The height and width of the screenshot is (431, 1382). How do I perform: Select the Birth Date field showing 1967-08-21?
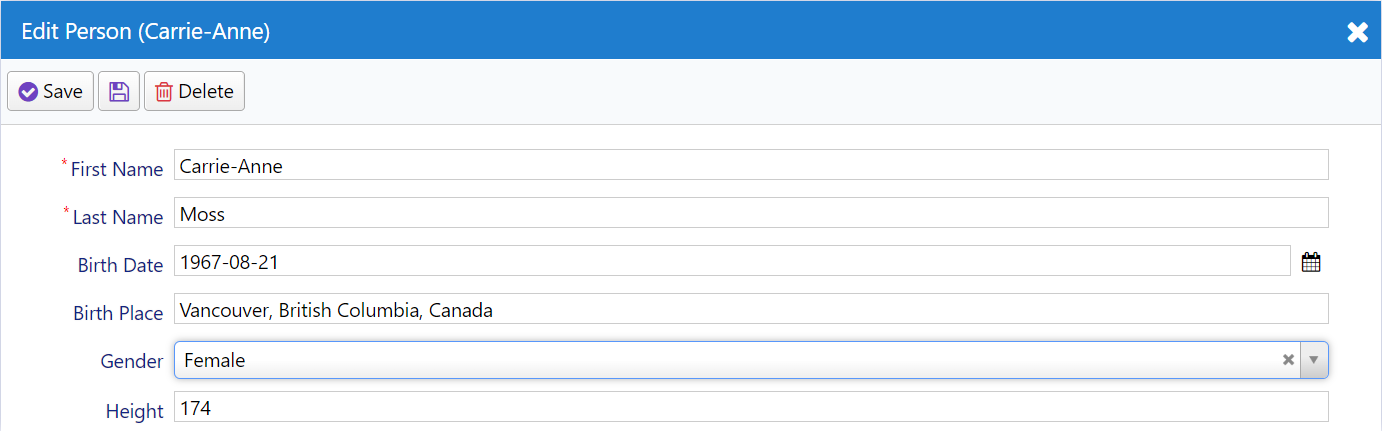click(x=732, y=261)
